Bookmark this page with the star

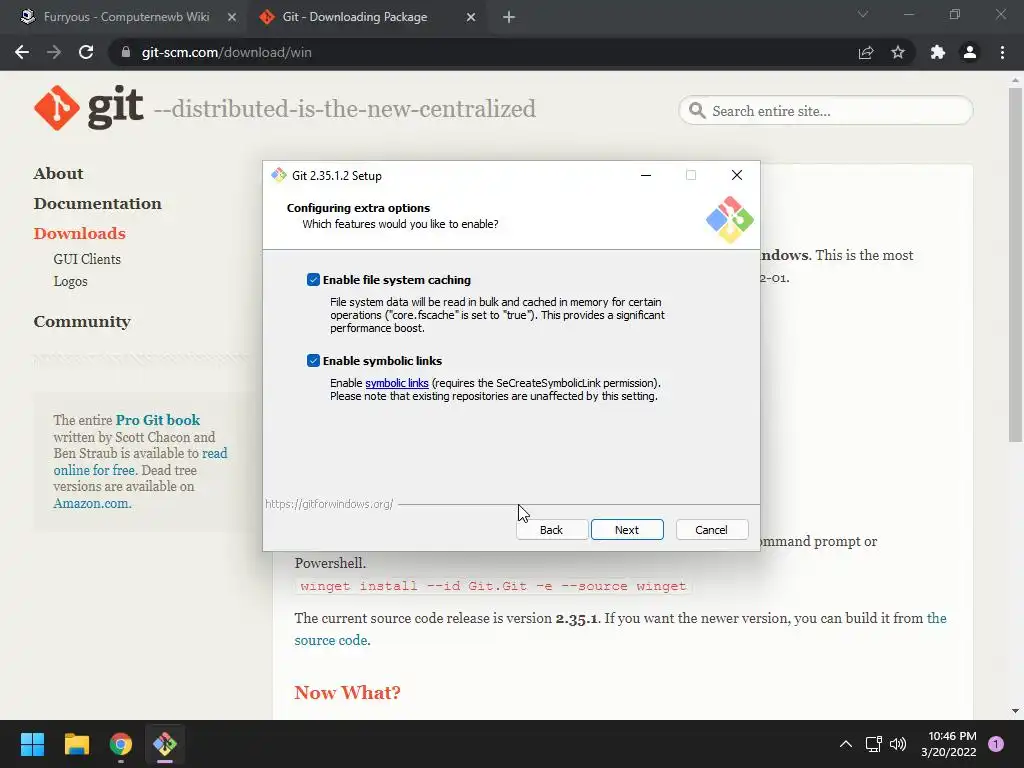point(898,52)
